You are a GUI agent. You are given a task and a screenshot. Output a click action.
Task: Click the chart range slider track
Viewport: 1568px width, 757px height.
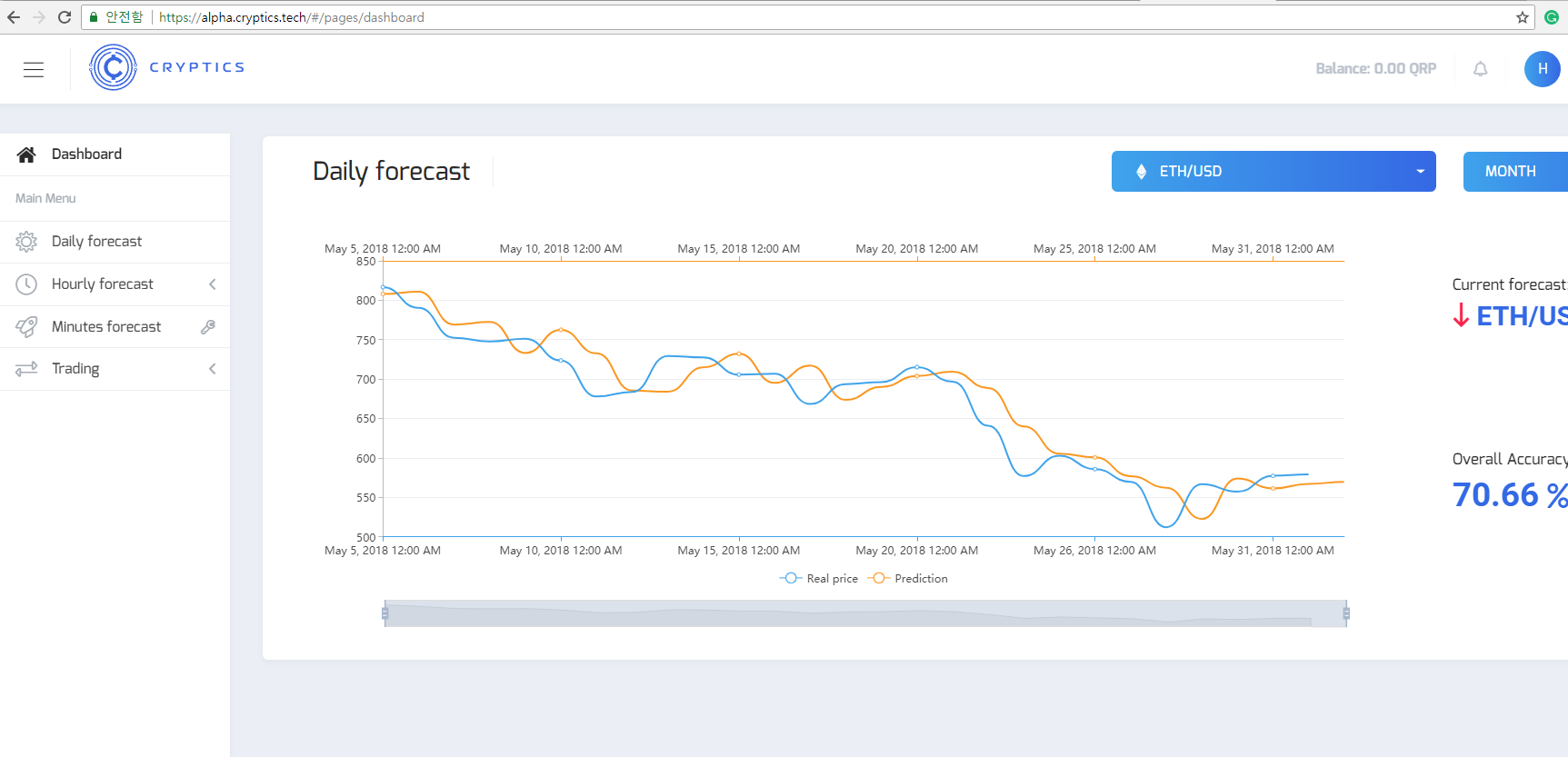tap(865, 613)
